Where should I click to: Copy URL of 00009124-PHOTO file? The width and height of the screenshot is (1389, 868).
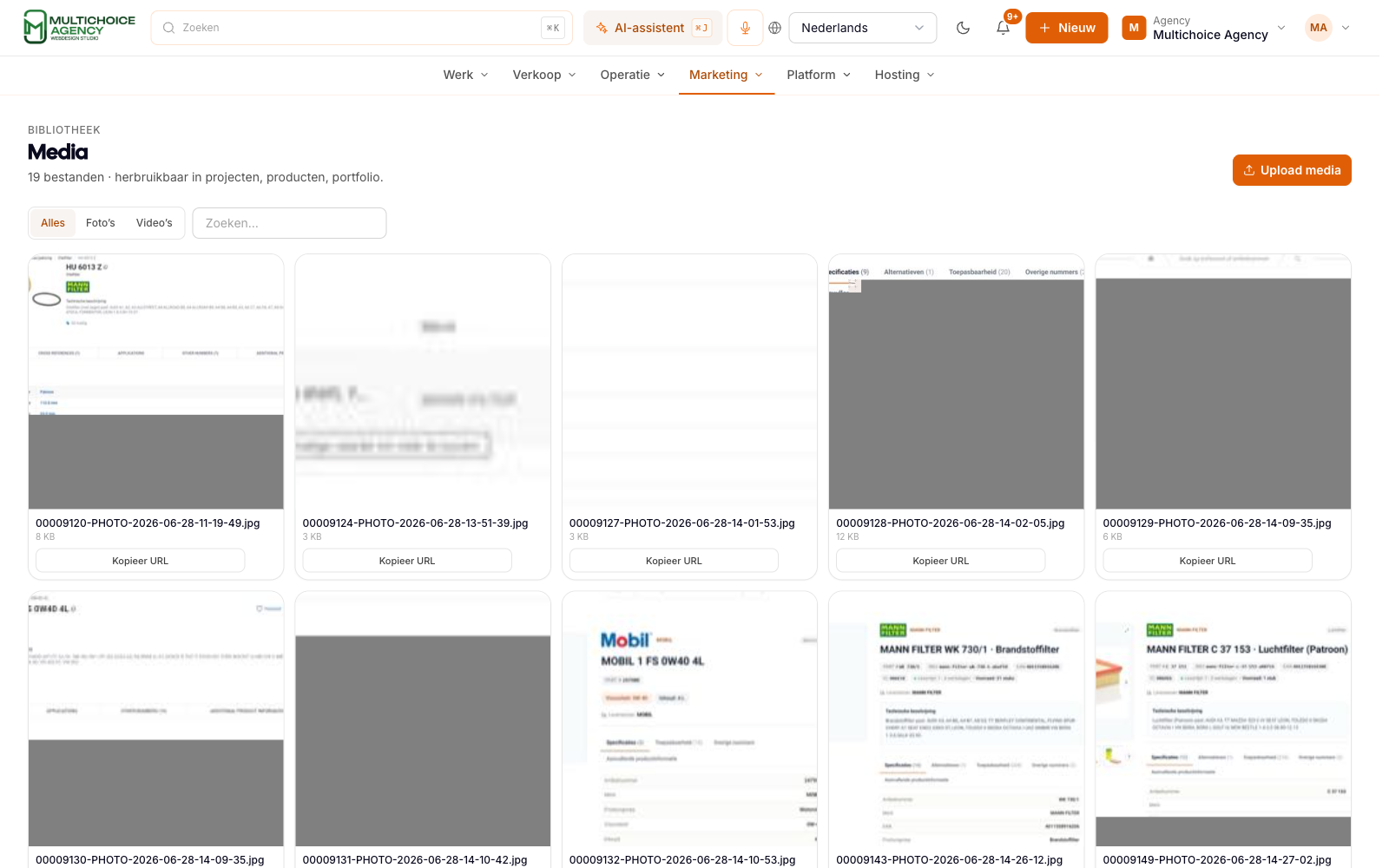click(407, 561)
